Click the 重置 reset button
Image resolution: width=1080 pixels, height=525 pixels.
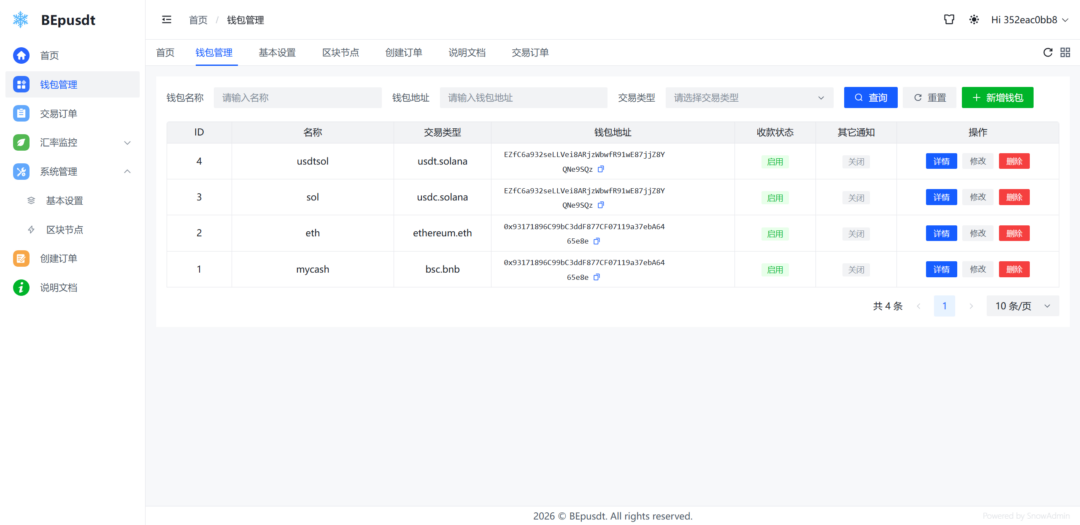930,98
